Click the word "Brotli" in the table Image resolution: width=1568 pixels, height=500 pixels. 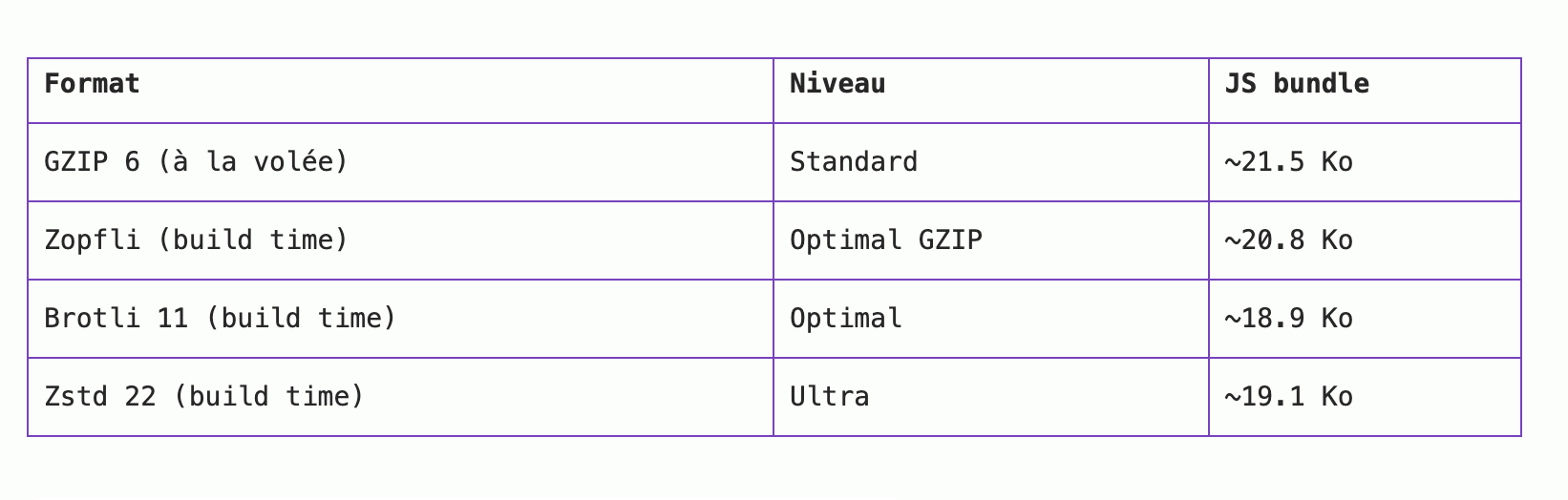(92, 319)
